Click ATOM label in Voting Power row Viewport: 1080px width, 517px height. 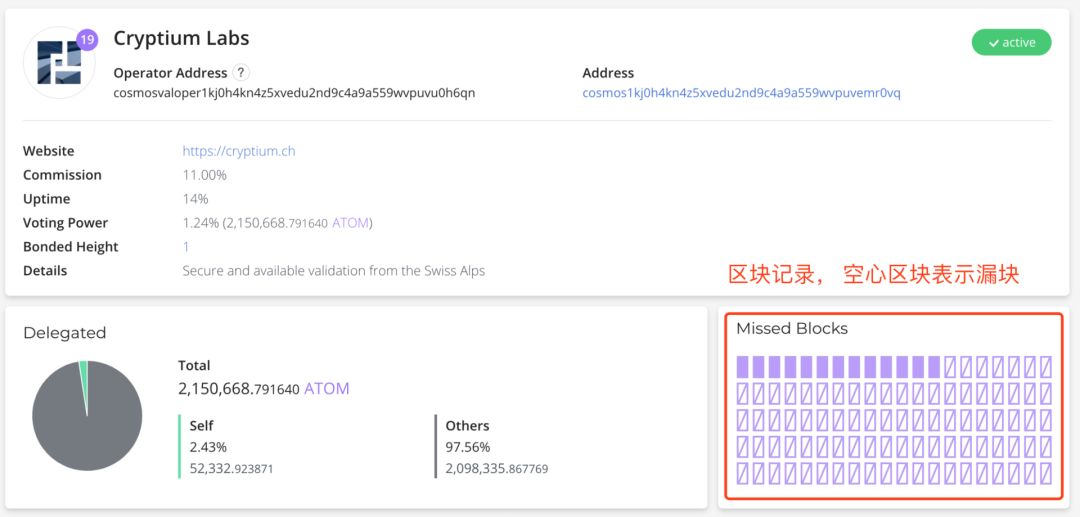coord(350,223)
